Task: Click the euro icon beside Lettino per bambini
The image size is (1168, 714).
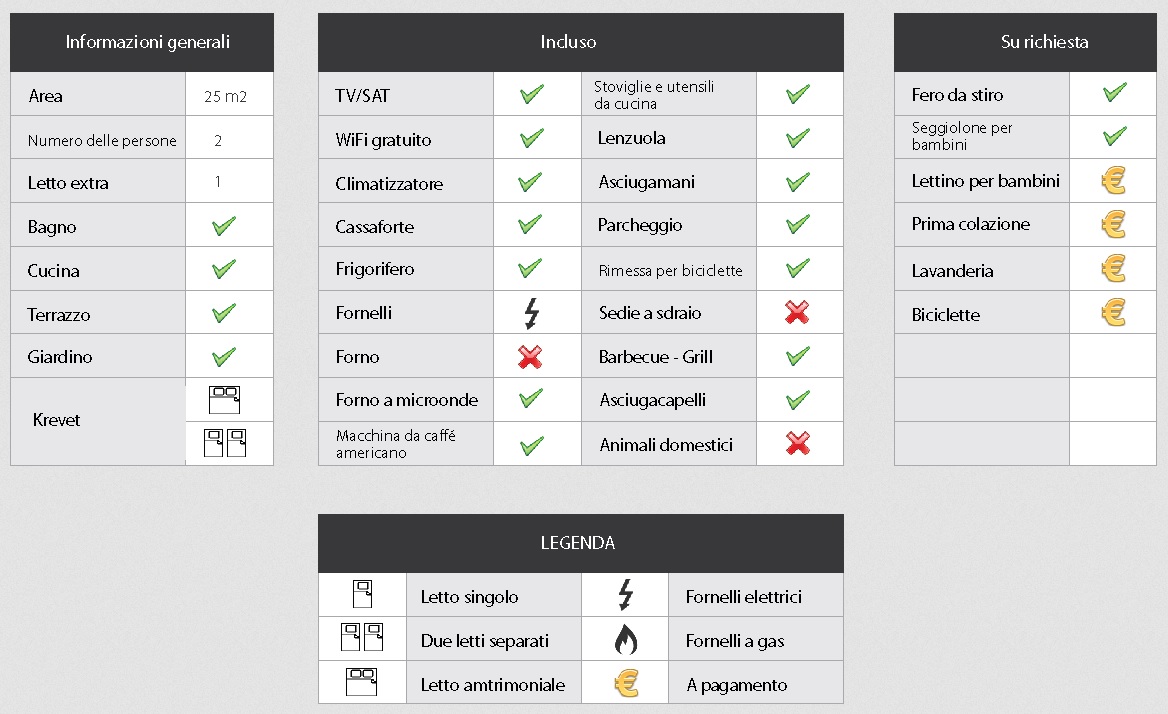Action: click(x=1114, y=180)
